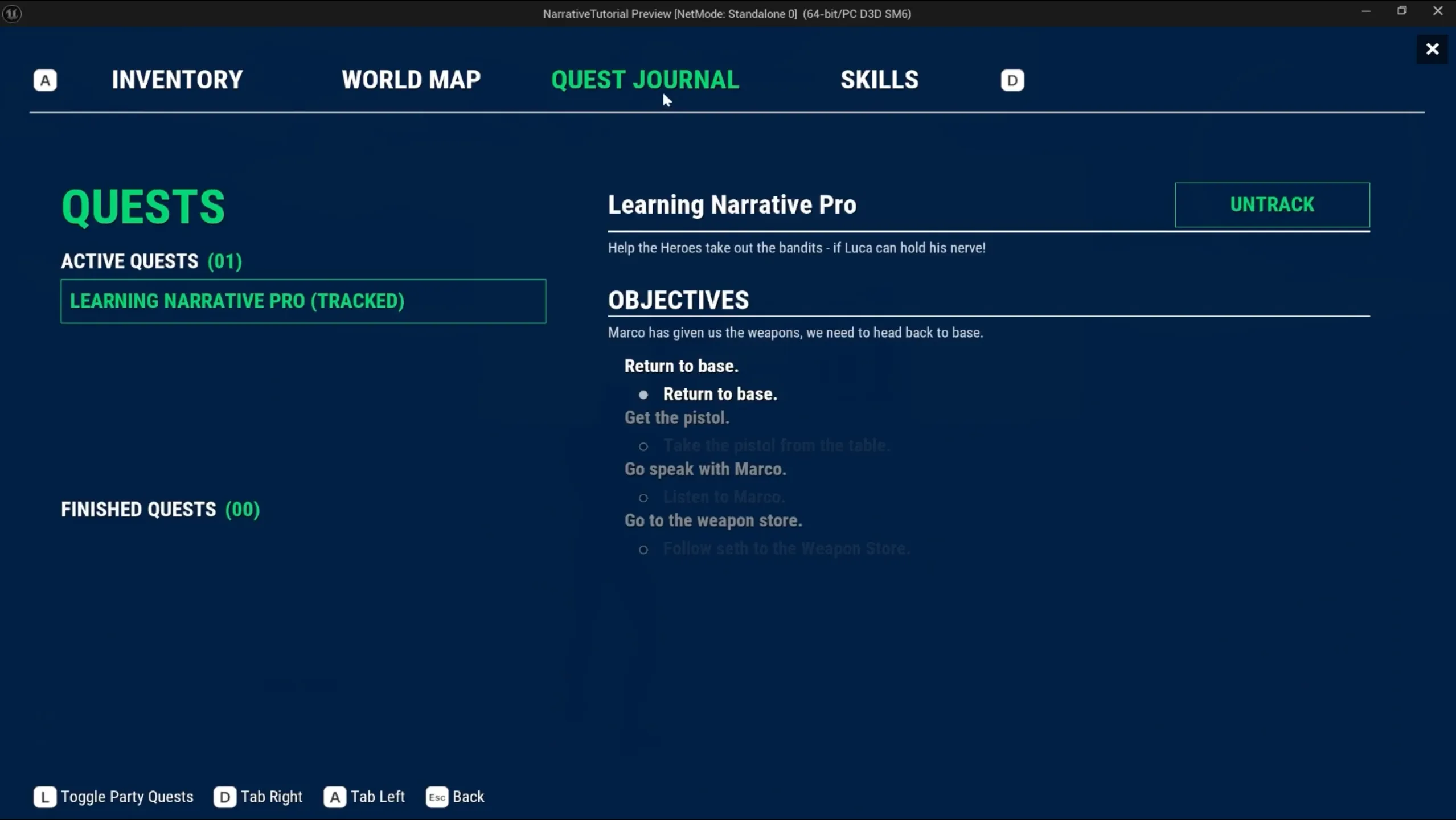The image size is (1456, 820).
Task: Click the Learning Narrative Pro quest title
Action: pos(732,205)
